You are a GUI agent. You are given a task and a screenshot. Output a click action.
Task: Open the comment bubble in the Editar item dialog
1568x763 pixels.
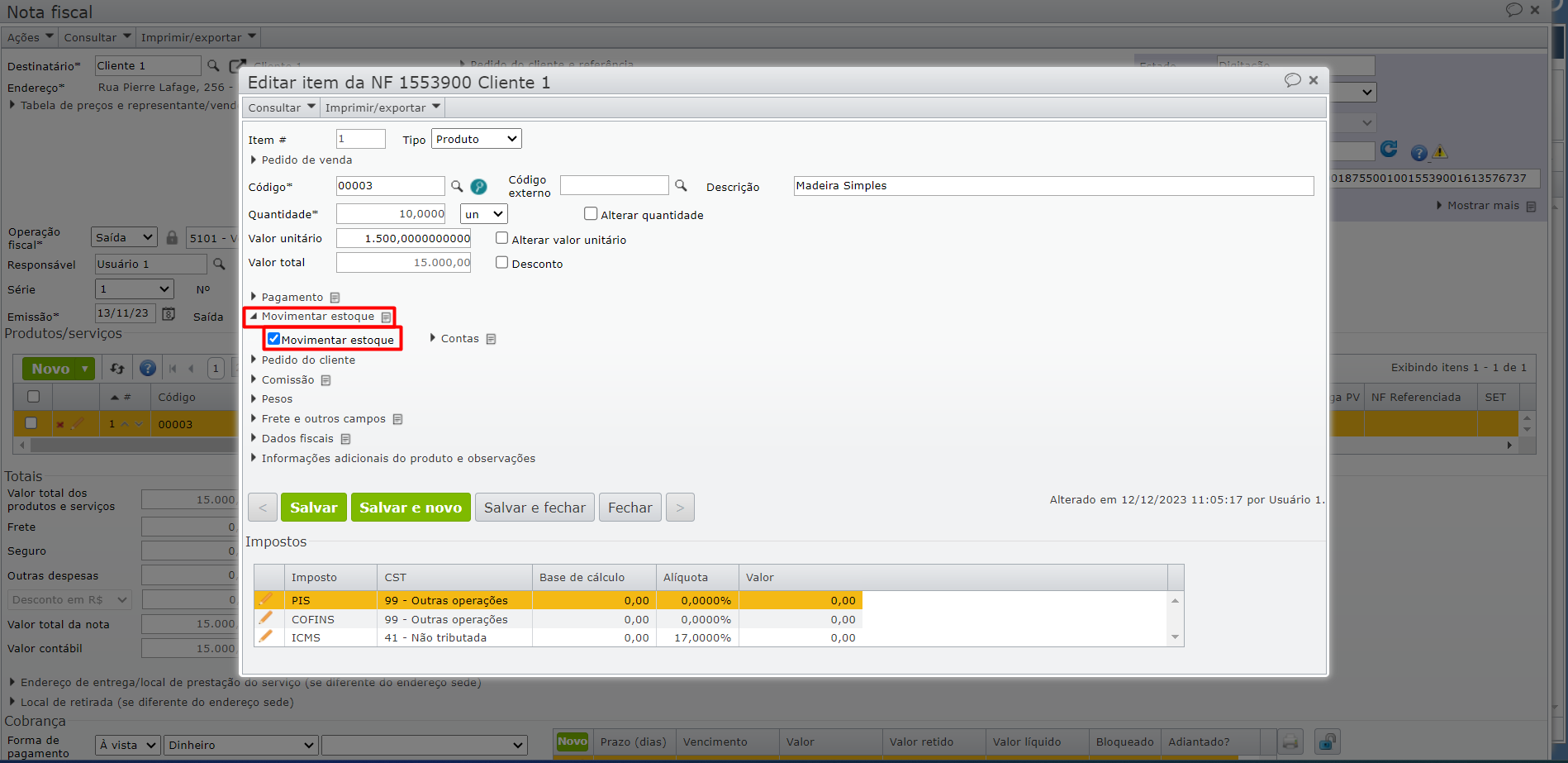[1292, 80]
